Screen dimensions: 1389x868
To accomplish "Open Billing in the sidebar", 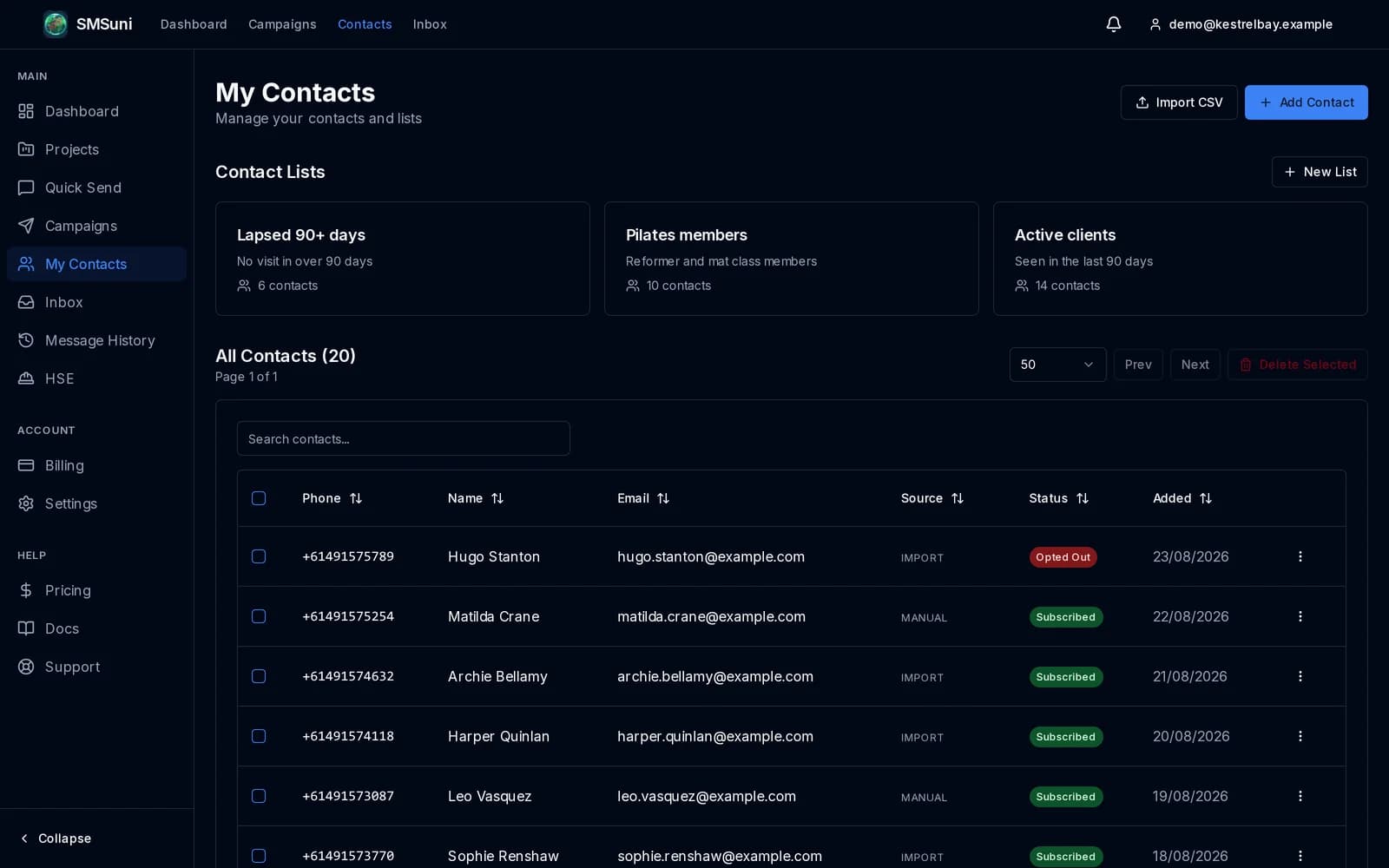I will pyautogui.click(x=96, y=465).
